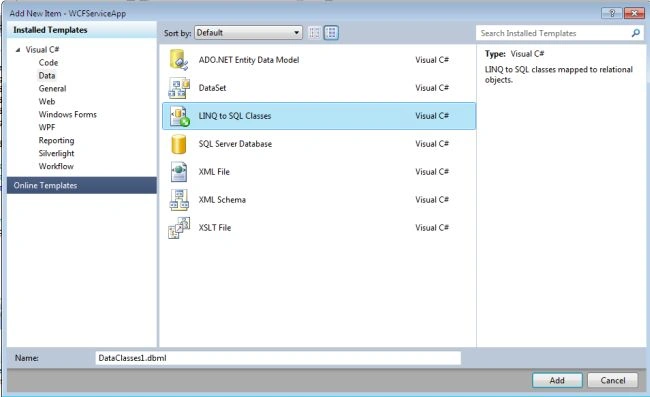Click the LINQ to SQL Classes icon
Image resolution: width=650 pixels, height=397 pixels.
point(179,116)
